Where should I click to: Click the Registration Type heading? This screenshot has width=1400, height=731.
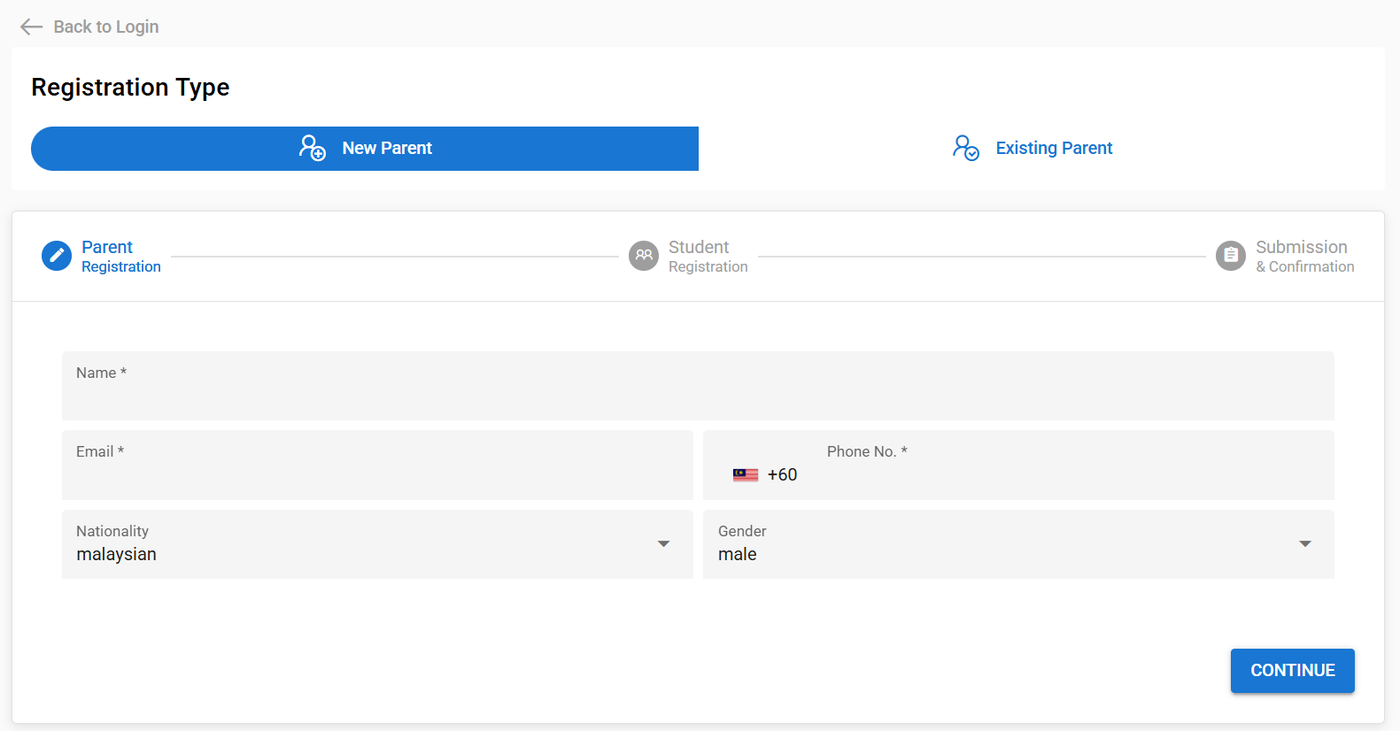coord(130,88)
